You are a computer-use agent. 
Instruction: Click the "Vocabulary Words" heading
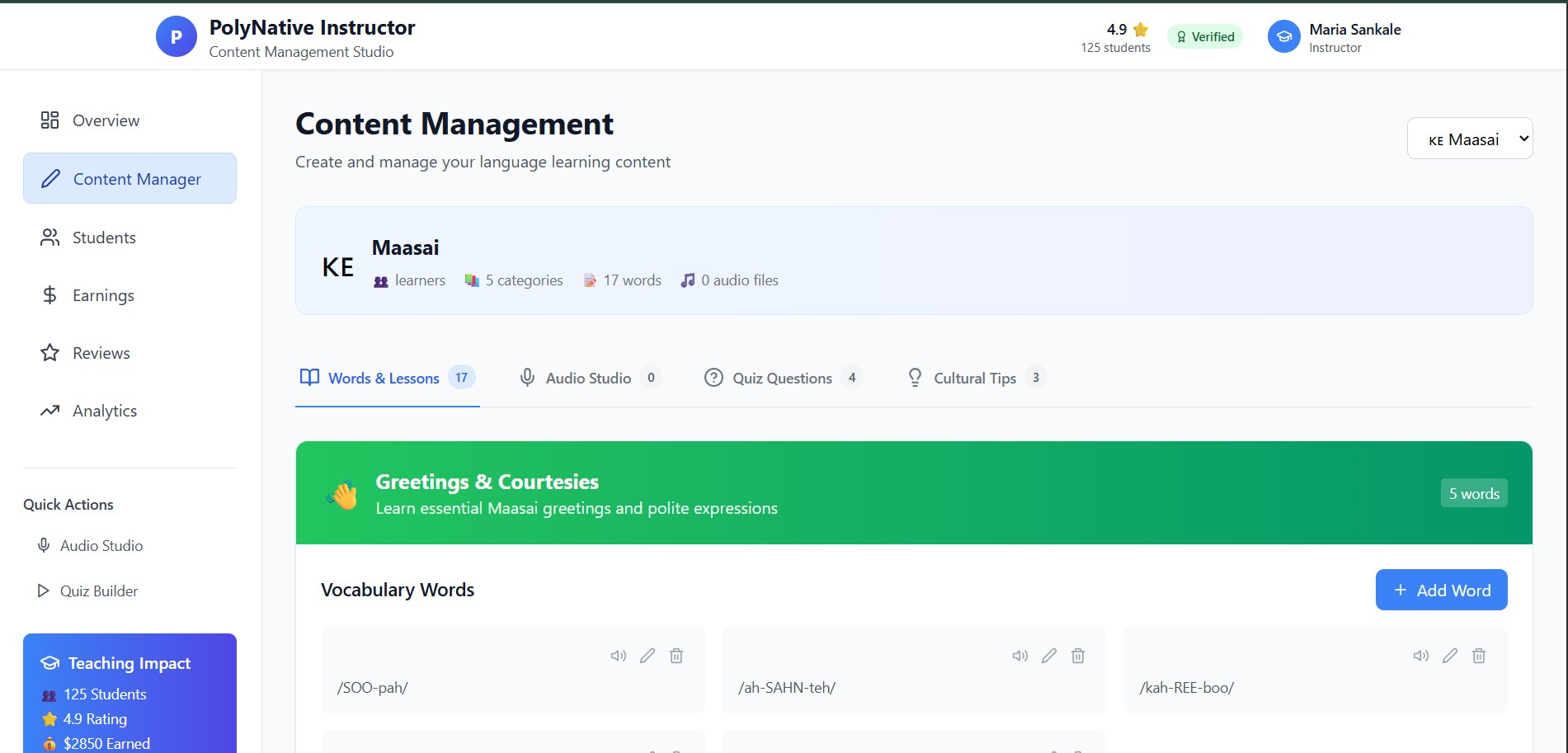398,590
